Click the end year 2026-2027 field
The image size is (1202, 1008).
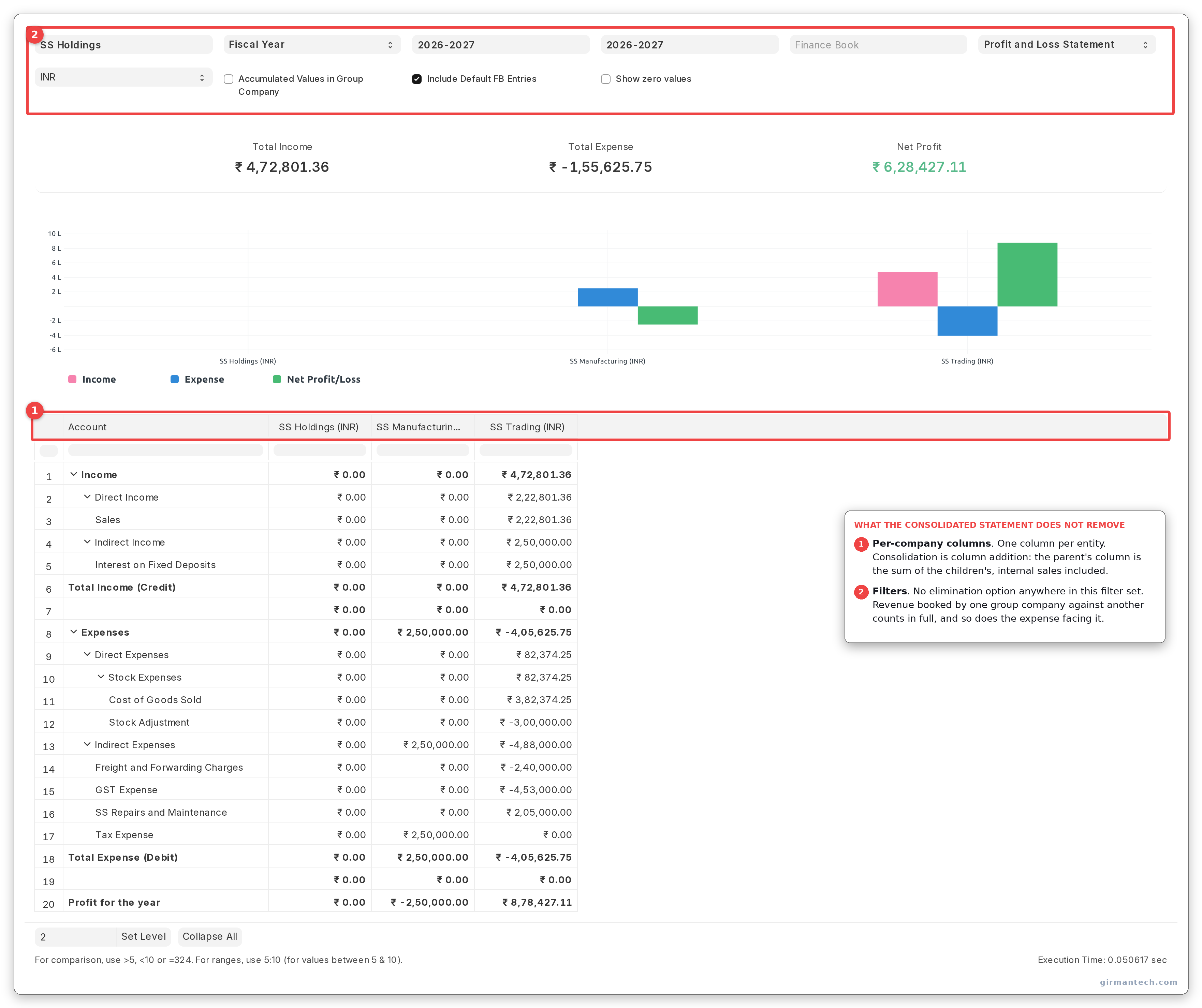click(x=690, y=45)
